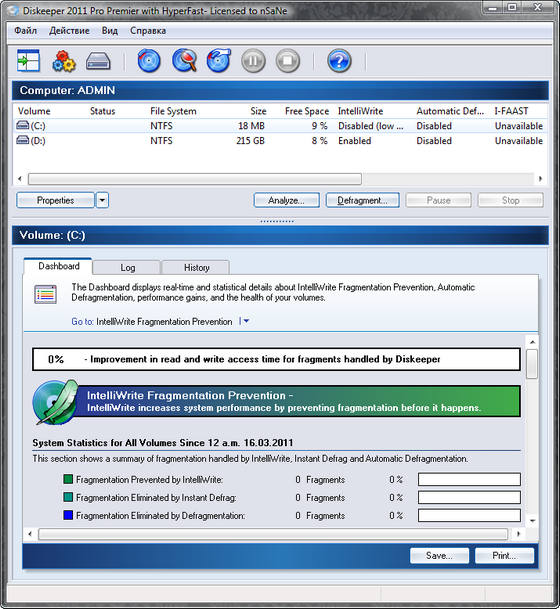Screen dimensions: 560x609
Task: Click the blue disc defragment toolbar icon
Action: (x=149, y=61)
